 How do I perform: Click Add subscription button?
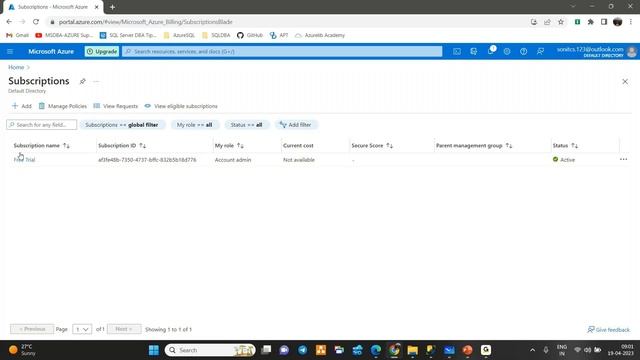22,106
